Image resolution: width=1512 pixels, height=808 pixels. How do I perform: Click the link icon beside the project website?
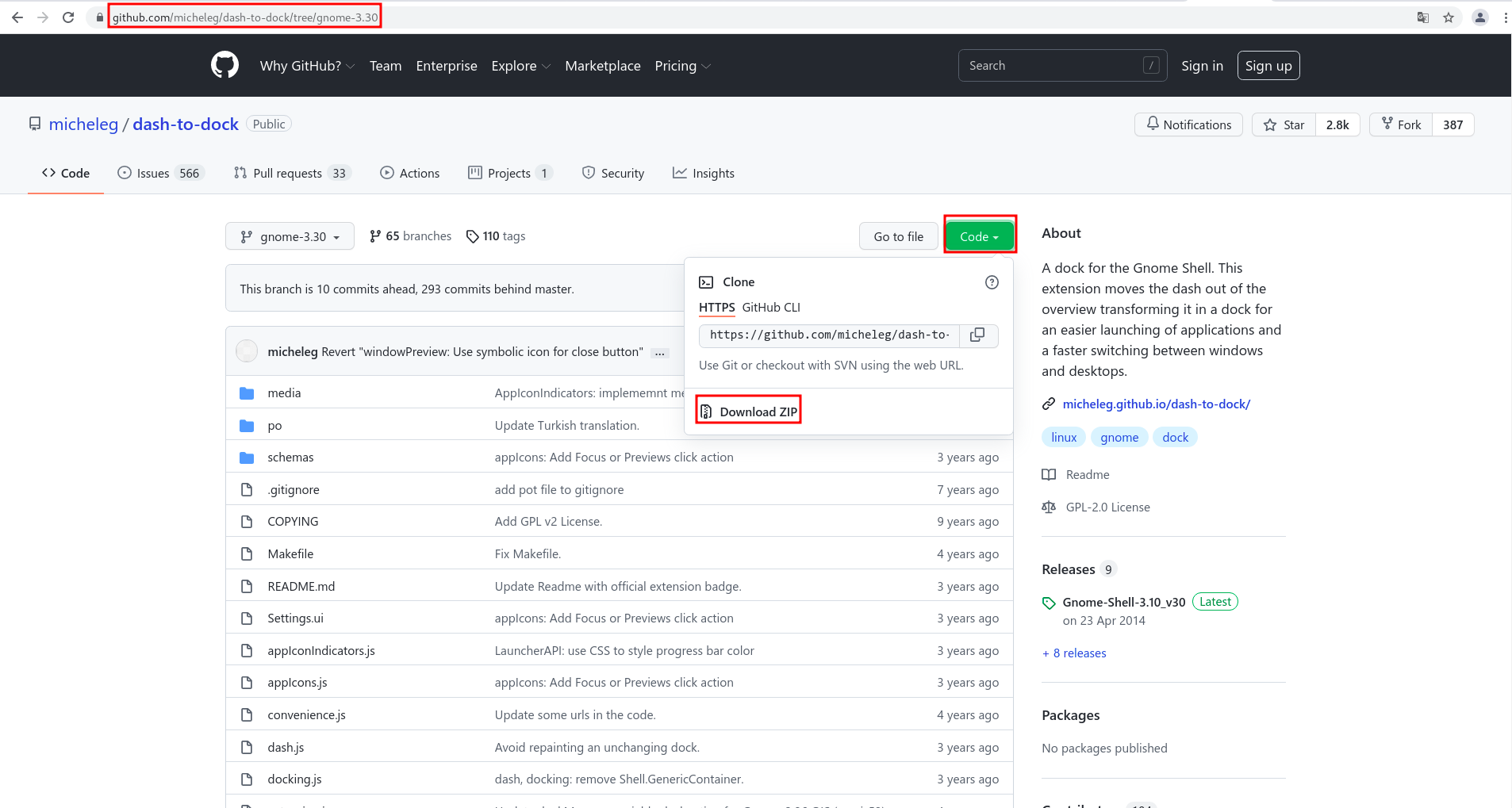pyautogui.click(x=1049, y=404)
